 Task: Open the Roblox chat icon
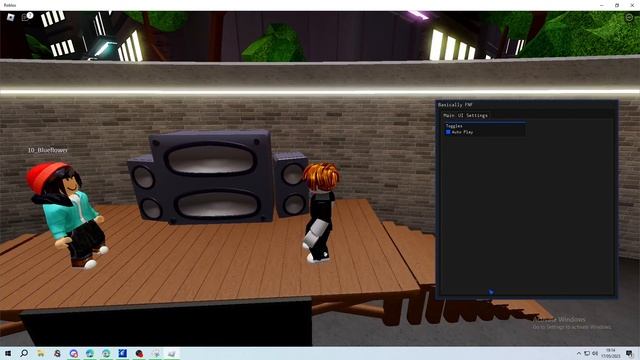(27, 17)
